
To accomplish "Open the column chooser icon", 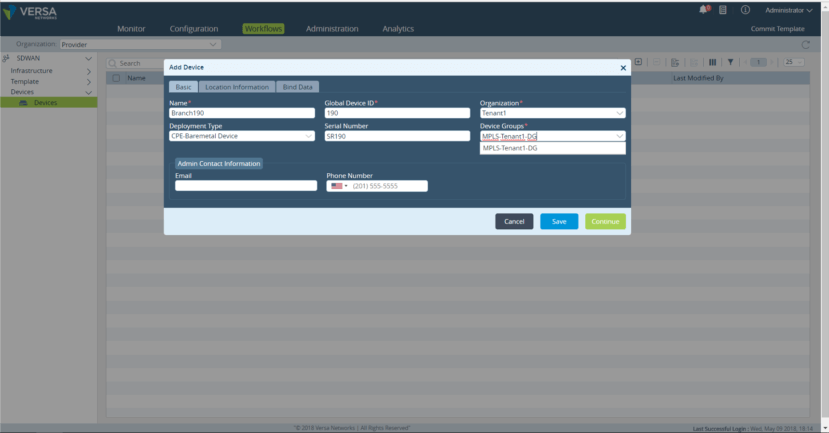I will click(712, 62).
